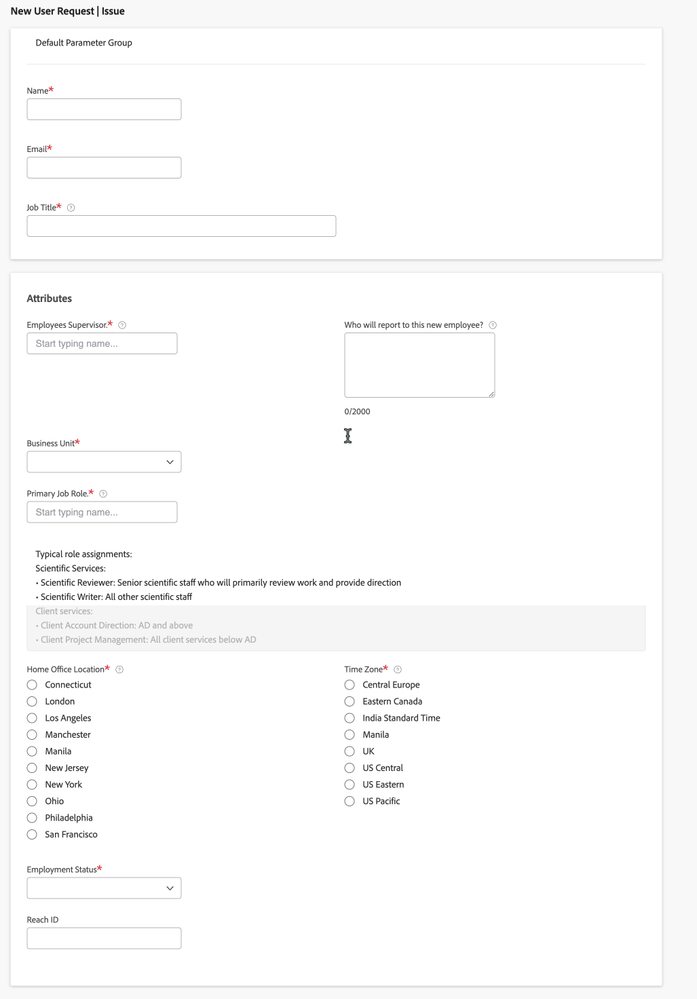697x999 pixels.
Task: Click the Employees Supervisor name field
Action: pyautogui.click(x=102, y=343)
